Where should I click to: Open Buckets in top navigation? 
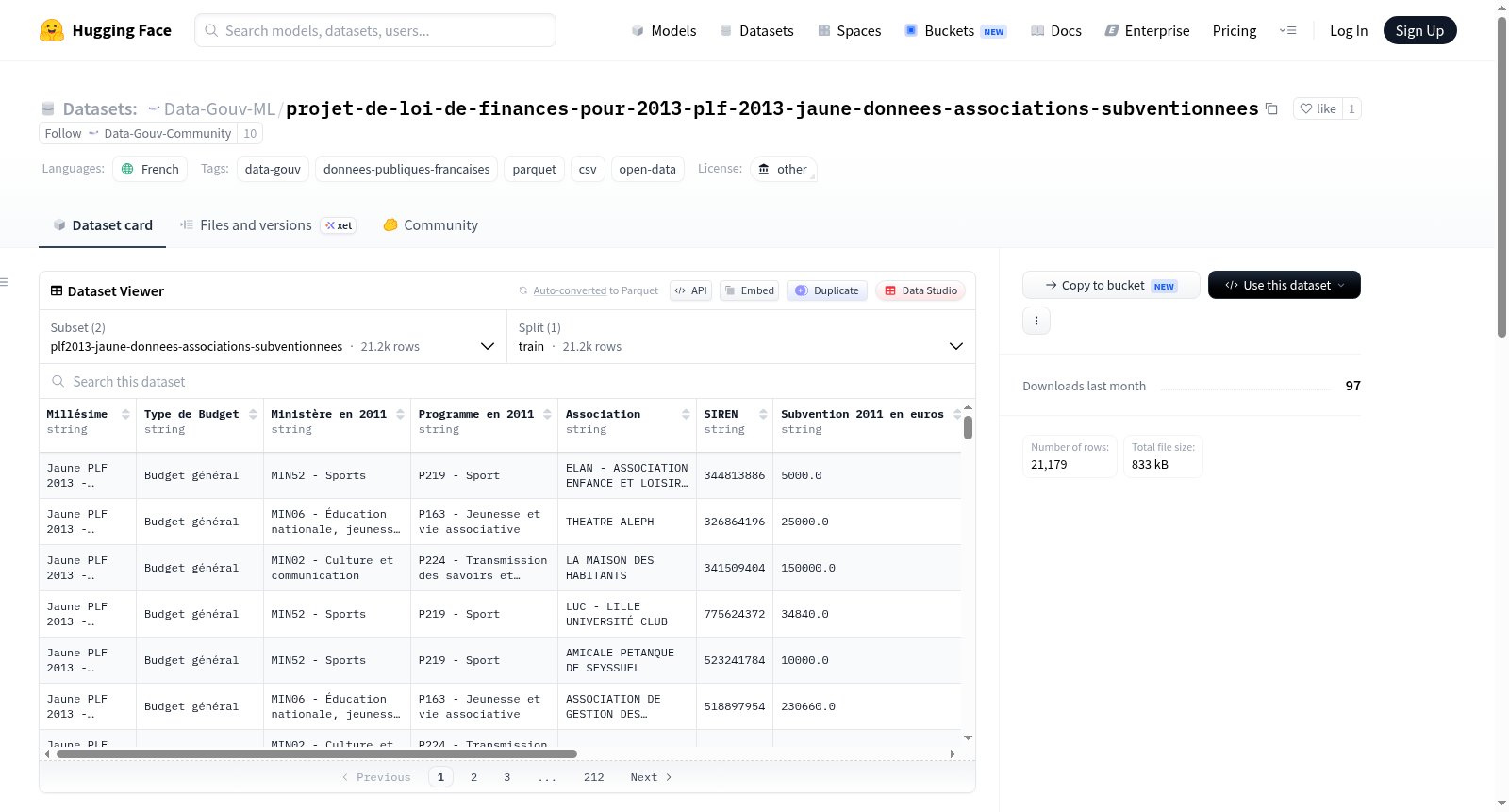(x=955, y=30)
